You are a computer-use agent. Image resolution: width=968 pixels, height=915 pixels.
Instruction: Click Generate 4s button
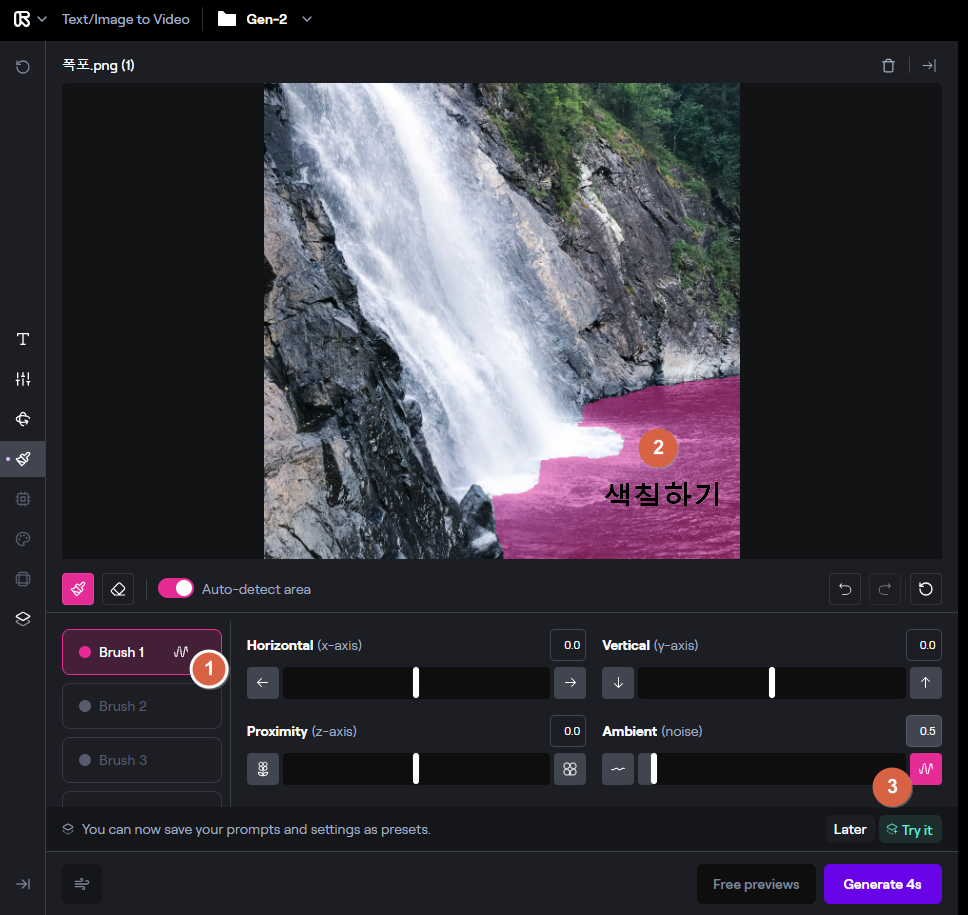882,884
